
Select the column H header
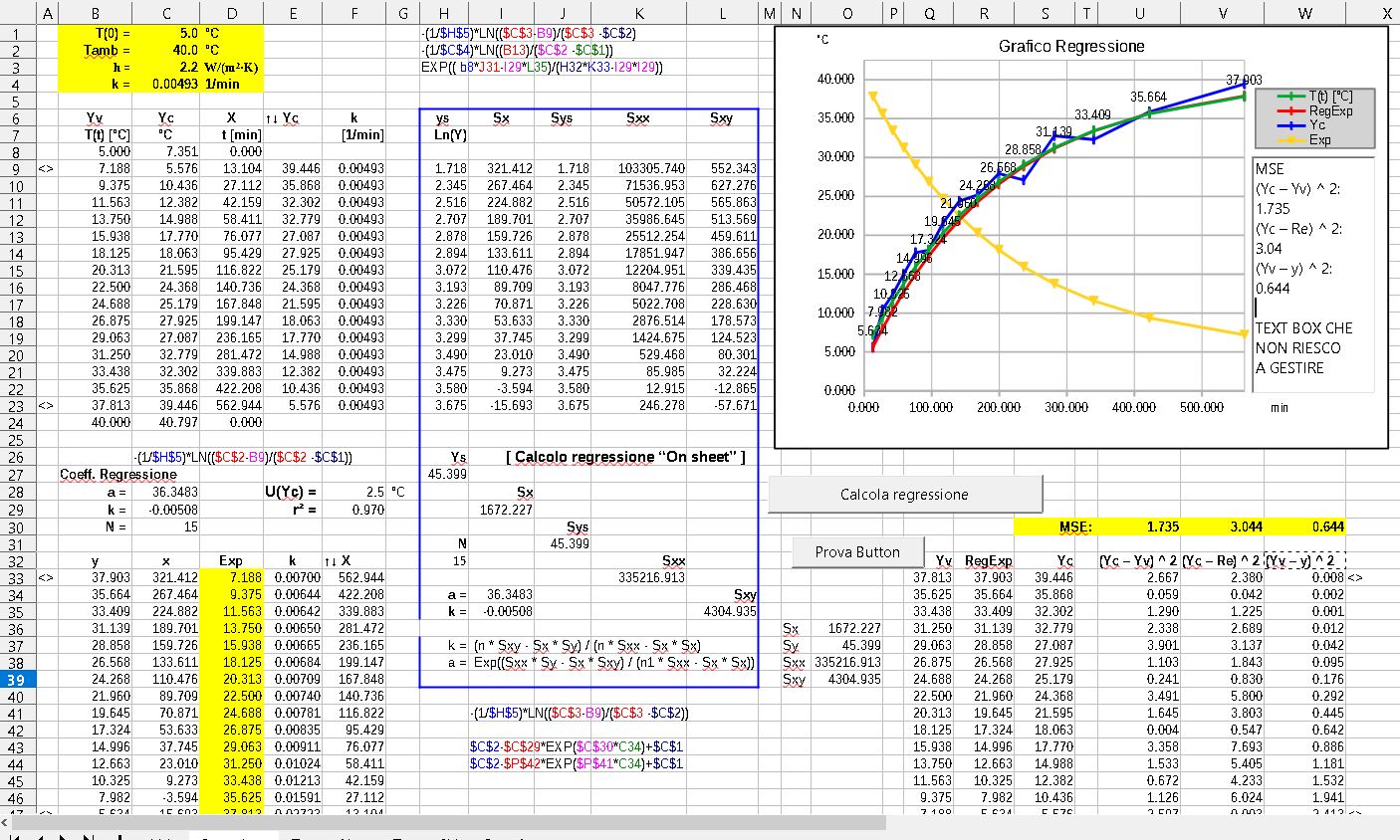coord(443,13)
